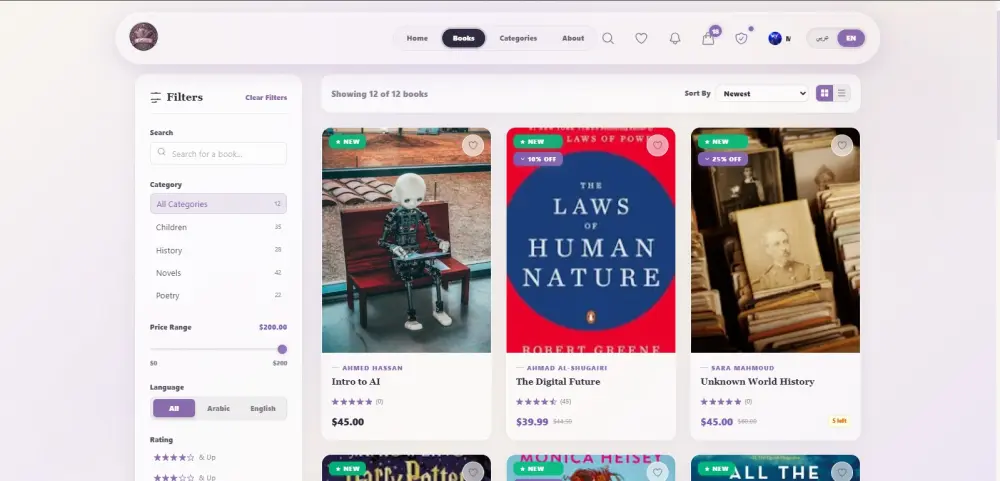Open the notifications bell icon
The image size is (1000, 481).
click(x=675, y=38)
